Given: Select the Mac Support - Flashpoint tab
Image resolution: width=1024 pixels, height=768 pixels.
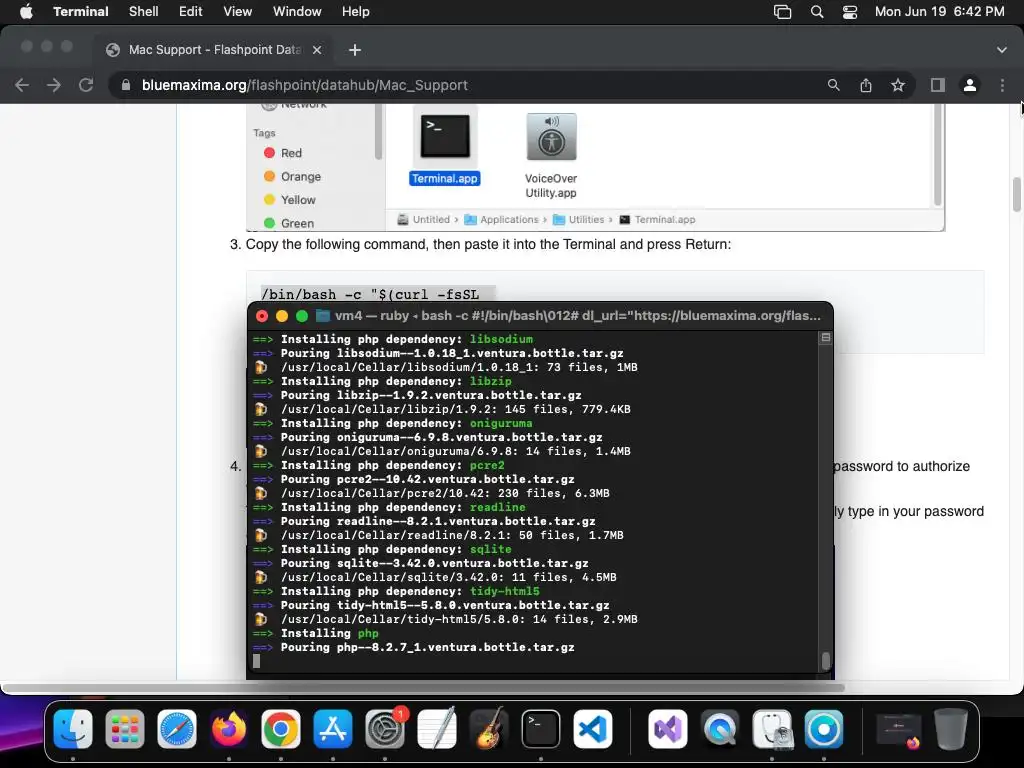Looking at the screenshot, I should [x=214, y=50].
